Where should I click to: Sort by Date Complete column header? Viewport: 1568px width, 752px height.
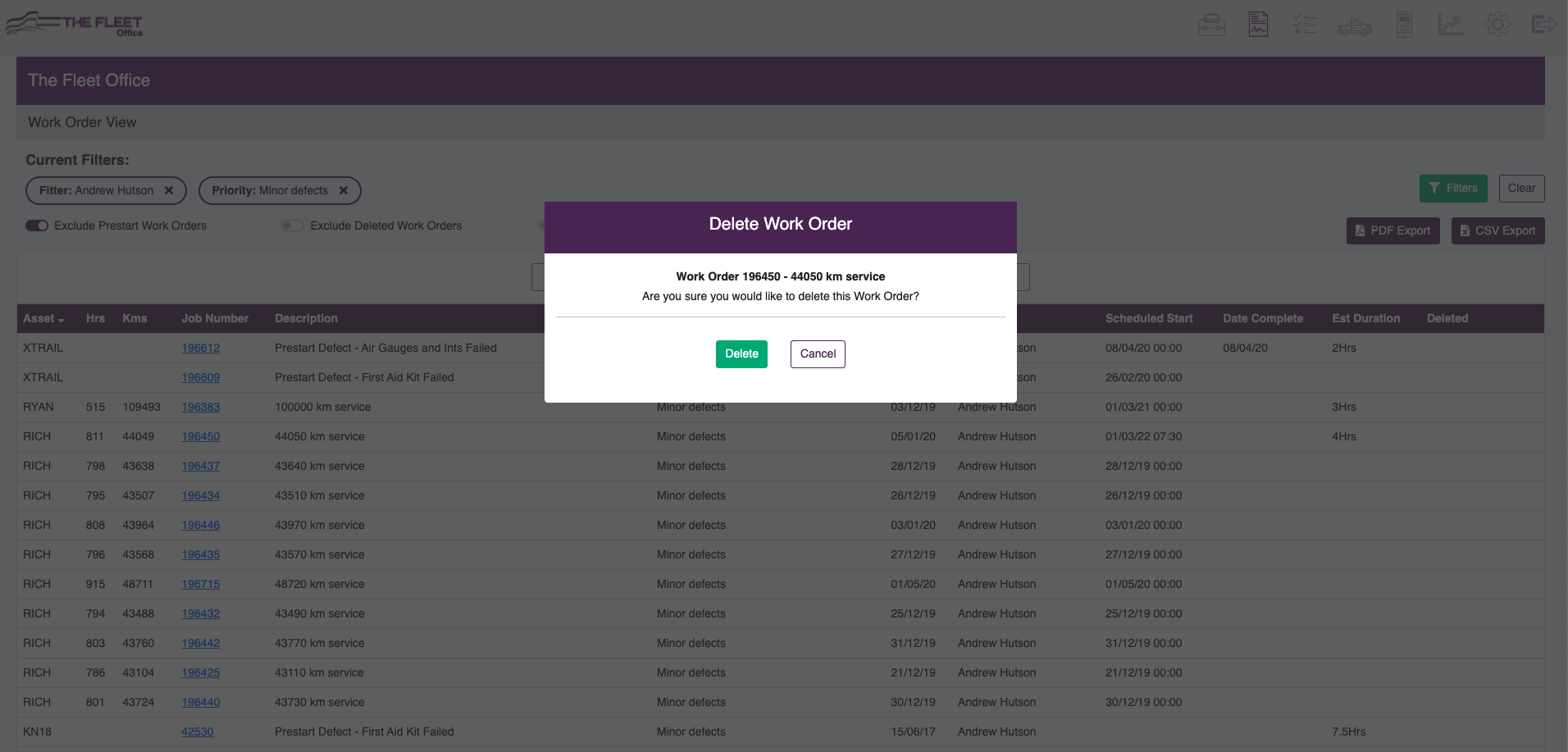tap(1263, 318)
